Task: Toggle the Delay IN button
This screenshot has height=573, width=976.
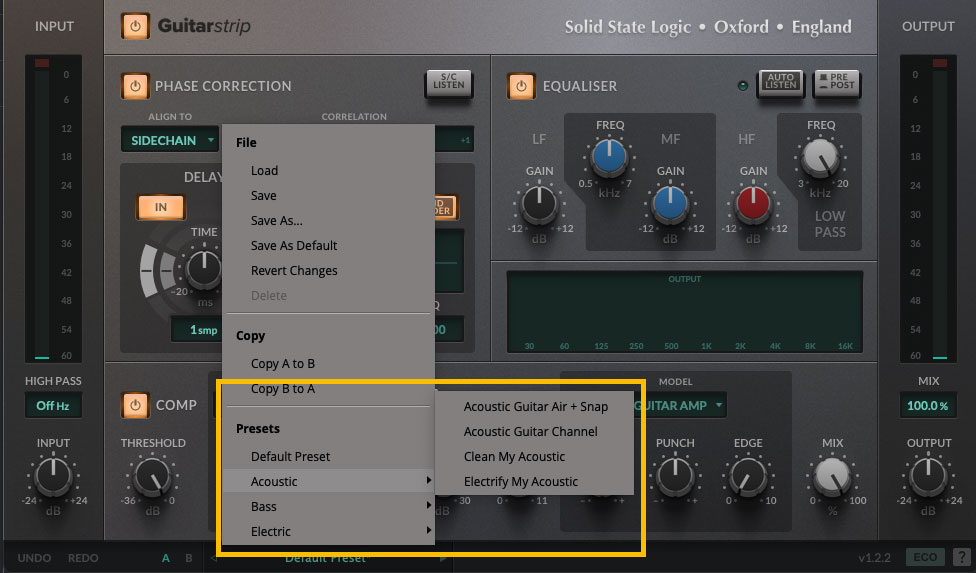Action: (x=161, y=207)
